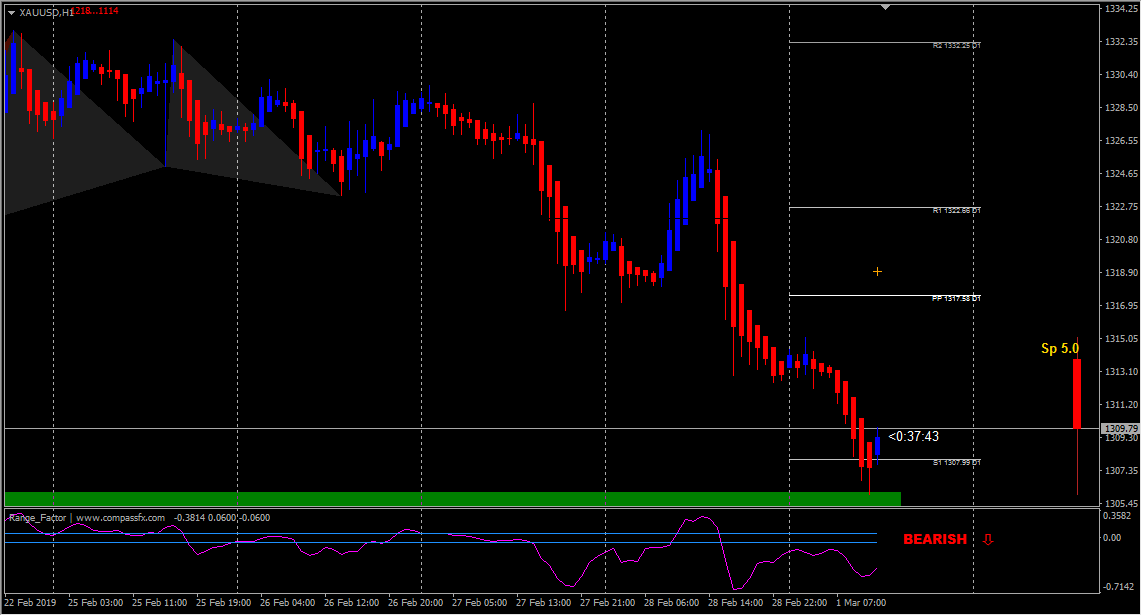This screenshot has height=616, width=1142.
Task: Select the S1 support level label
Action: (957, 462)
